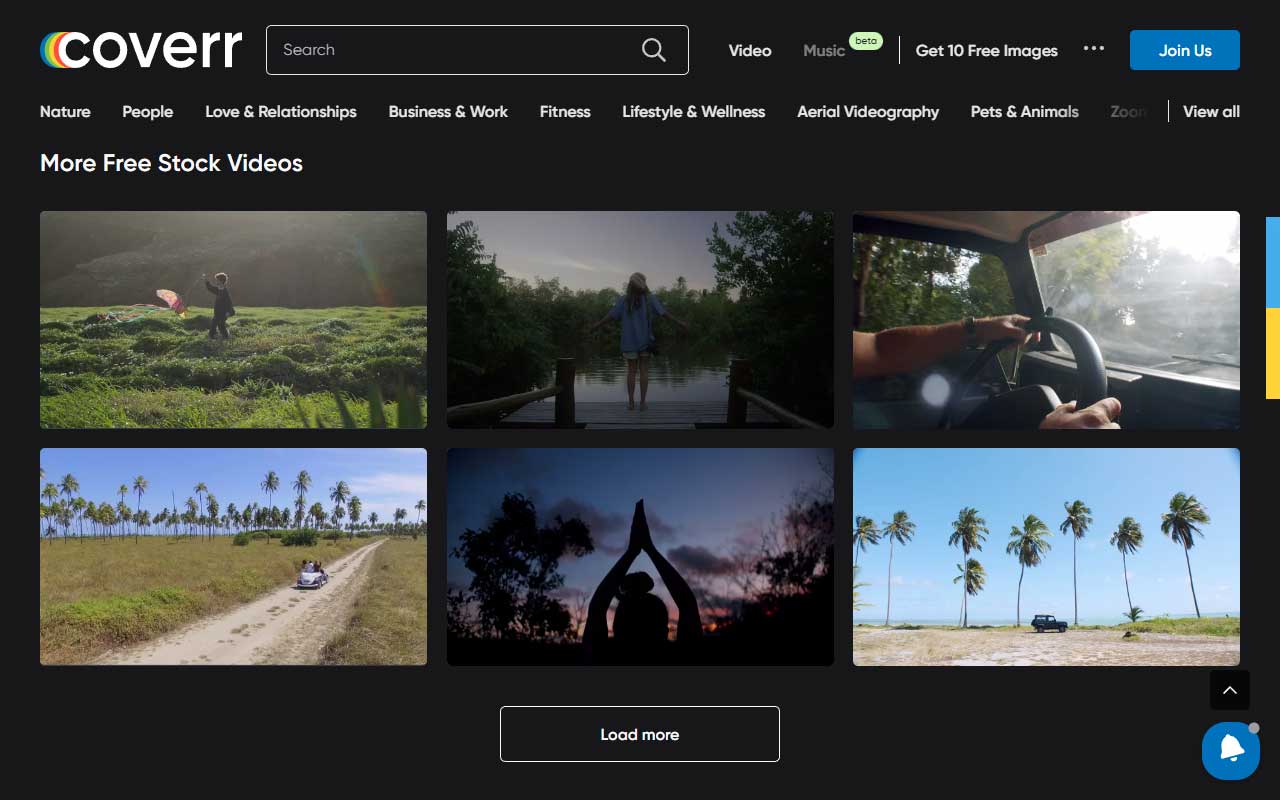Browse Love & Relationships videos
1280x800 pixels.
280,111
